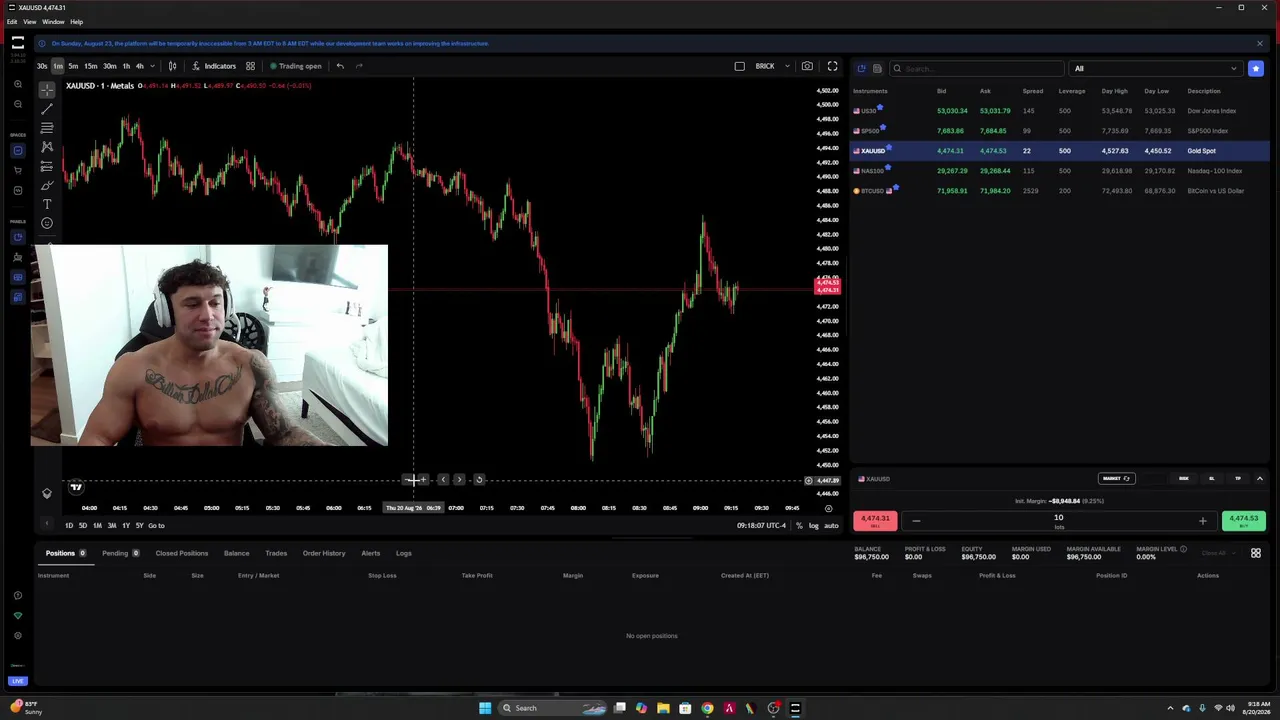
Task: Click the green BUY 4,474.53 button
Action: (1244, 520)
